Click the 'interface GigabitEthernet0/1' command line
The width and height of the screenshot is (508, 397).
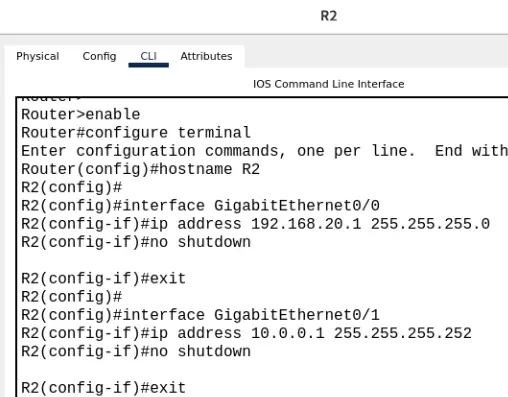point(200,315)
